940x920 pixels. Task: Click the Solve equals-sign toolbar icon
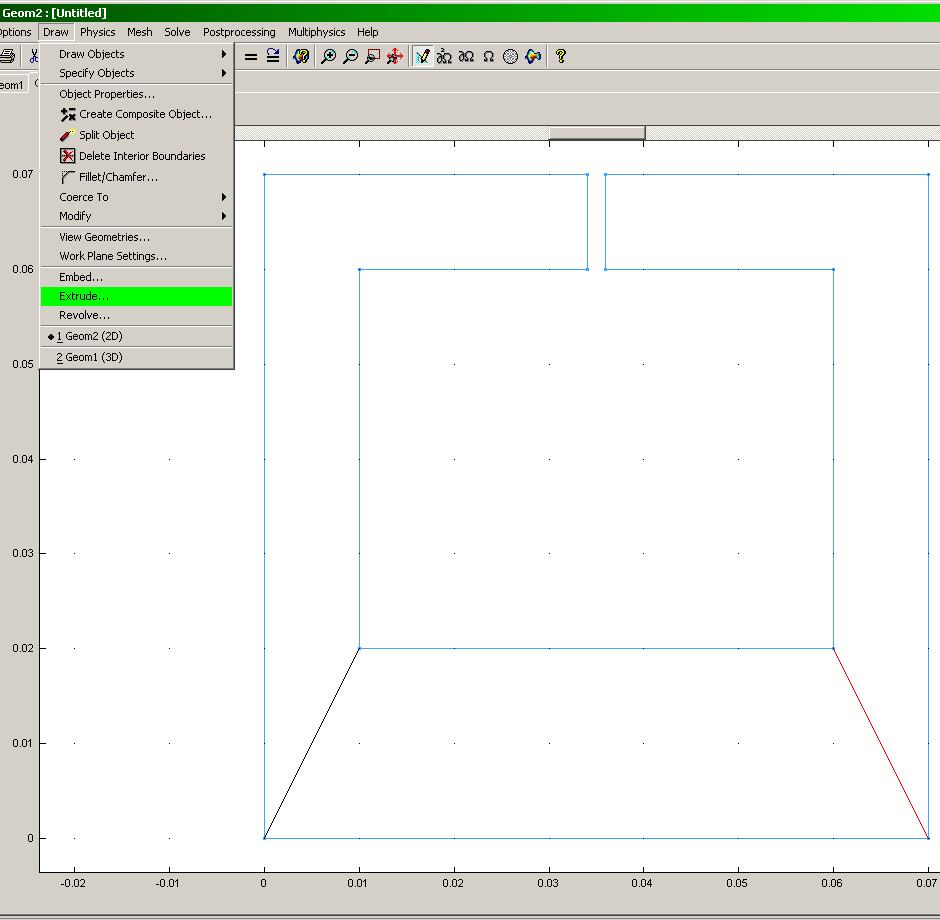pos(251,57)
